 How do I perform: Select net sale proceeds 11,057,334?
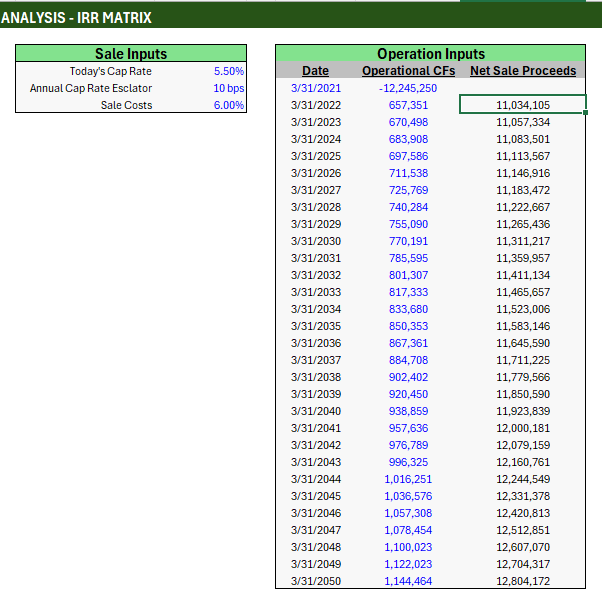click(x=523, y=122)
